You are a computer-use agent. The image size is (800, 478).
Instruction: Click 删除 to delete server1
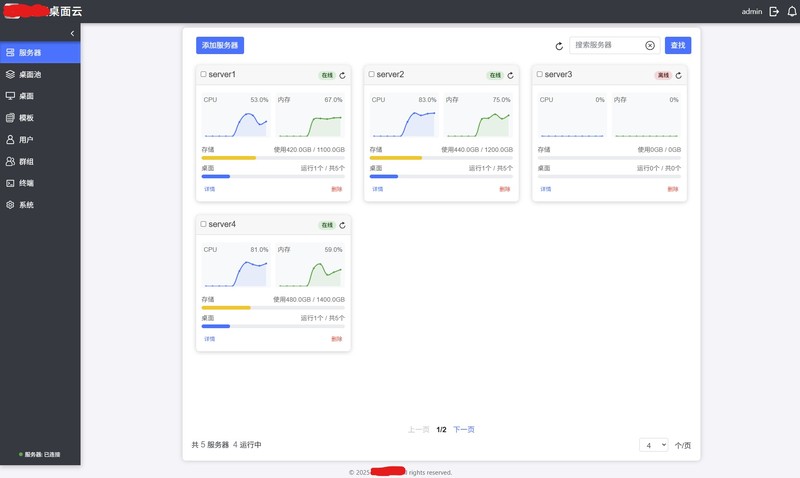[337, 189]
